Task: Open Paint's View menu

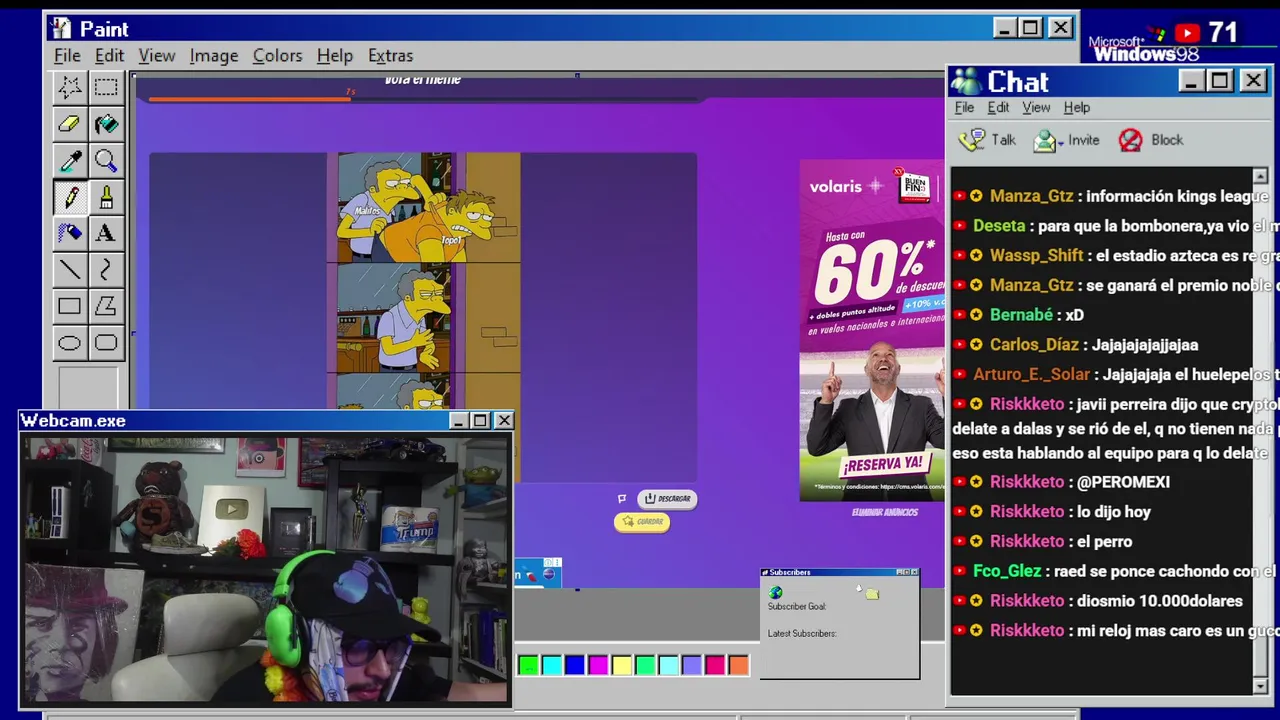Action: pos(157,56)
